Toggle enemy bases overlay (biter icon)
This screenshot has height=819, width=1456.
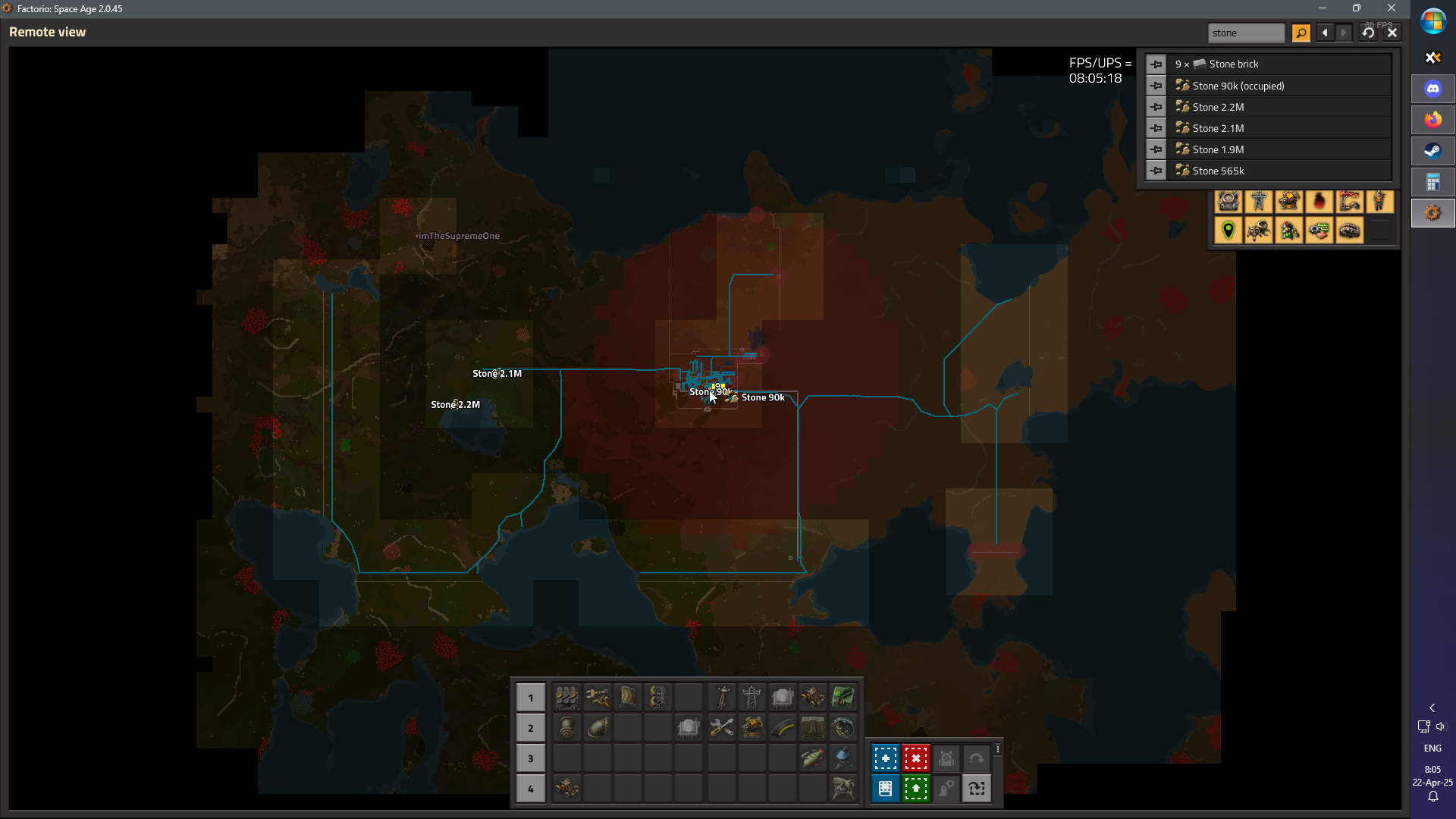click(x=1259, y=231)
